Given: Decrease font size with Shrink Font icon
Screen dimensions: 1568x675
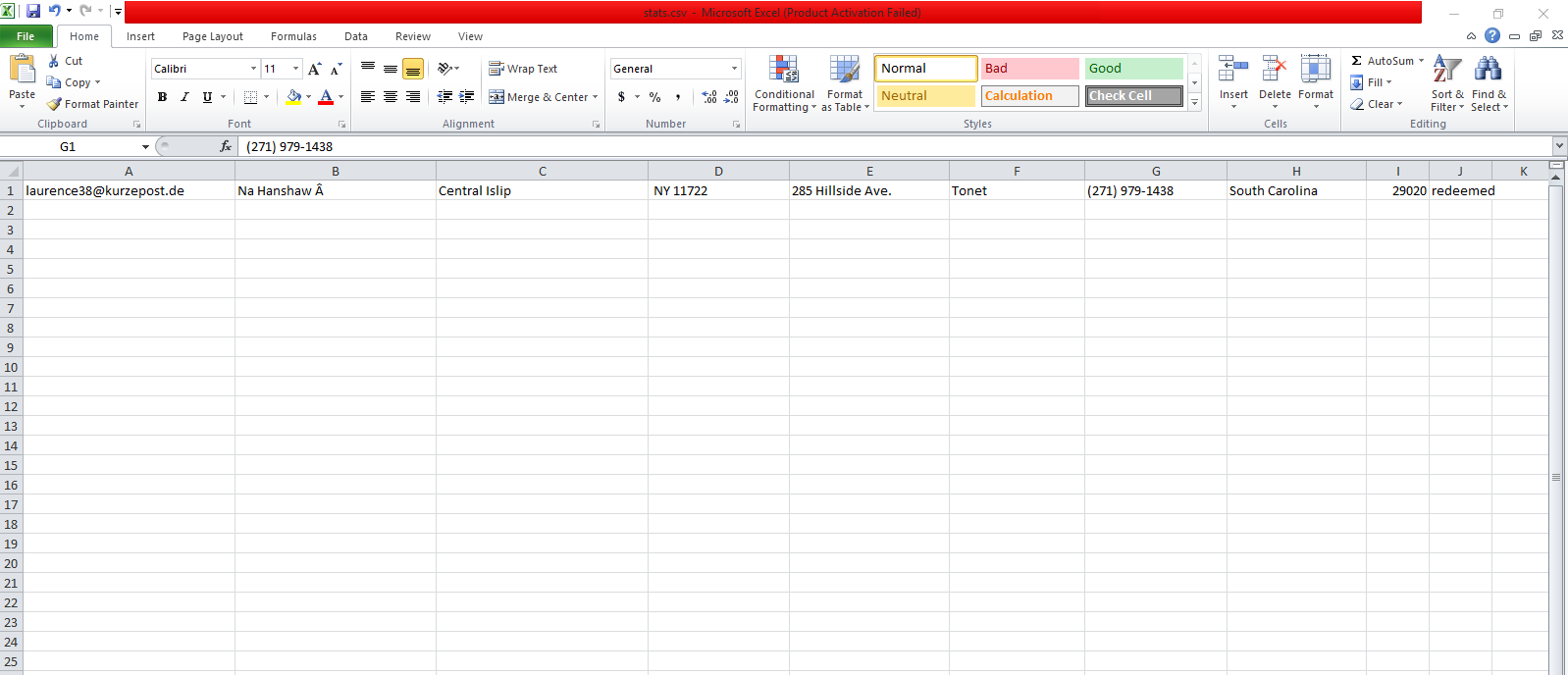Looking at the screenshot, I should 336,69.
